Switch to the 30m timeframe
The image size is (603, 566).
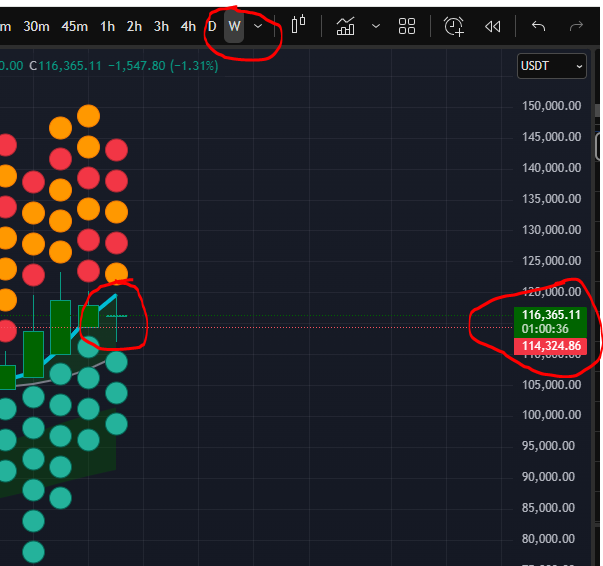click(x=36, y=27)
